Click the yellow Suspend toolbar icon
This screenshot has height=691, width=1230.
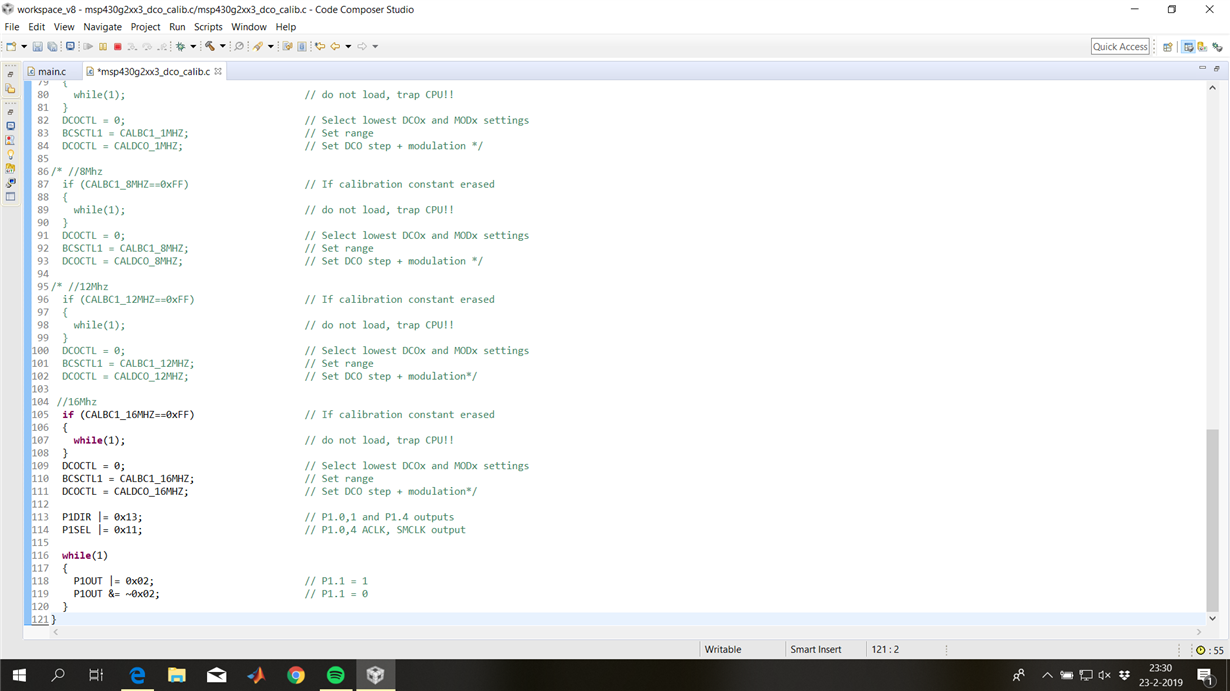point(103,46)
